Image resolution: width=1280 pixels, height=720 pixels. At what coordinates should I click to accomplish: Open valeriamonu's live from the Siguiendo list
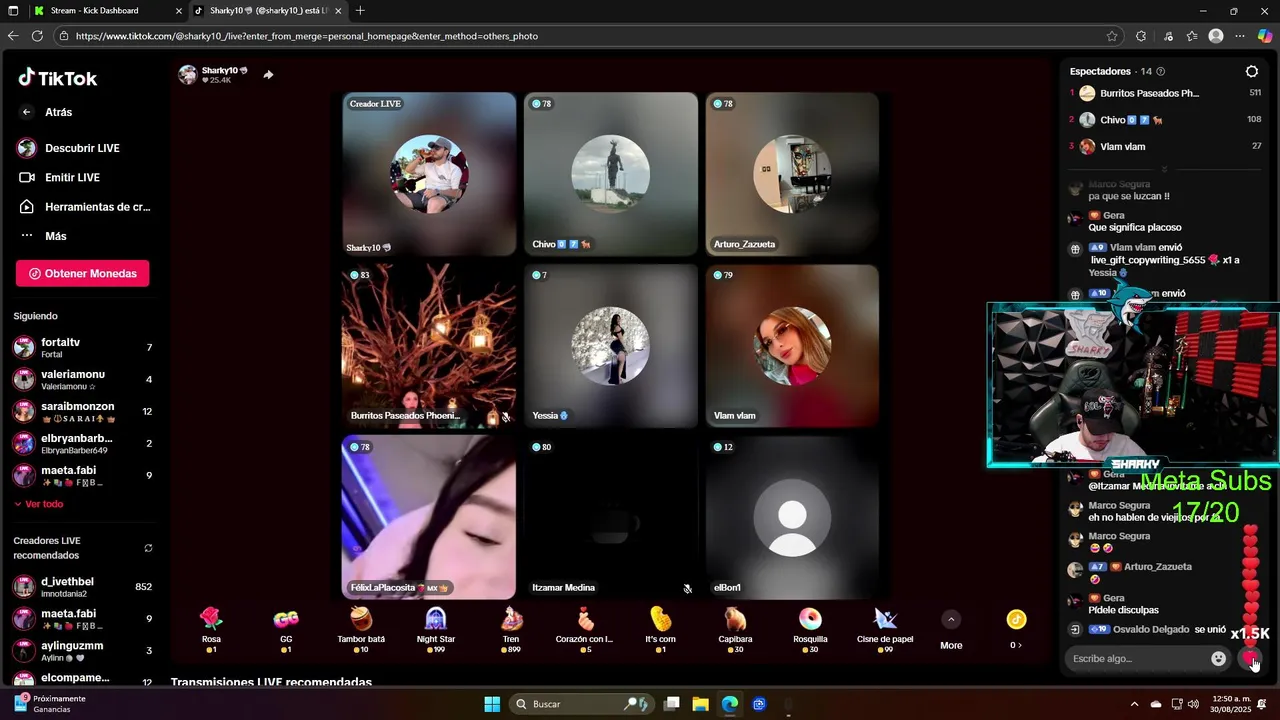click(82, 379)
